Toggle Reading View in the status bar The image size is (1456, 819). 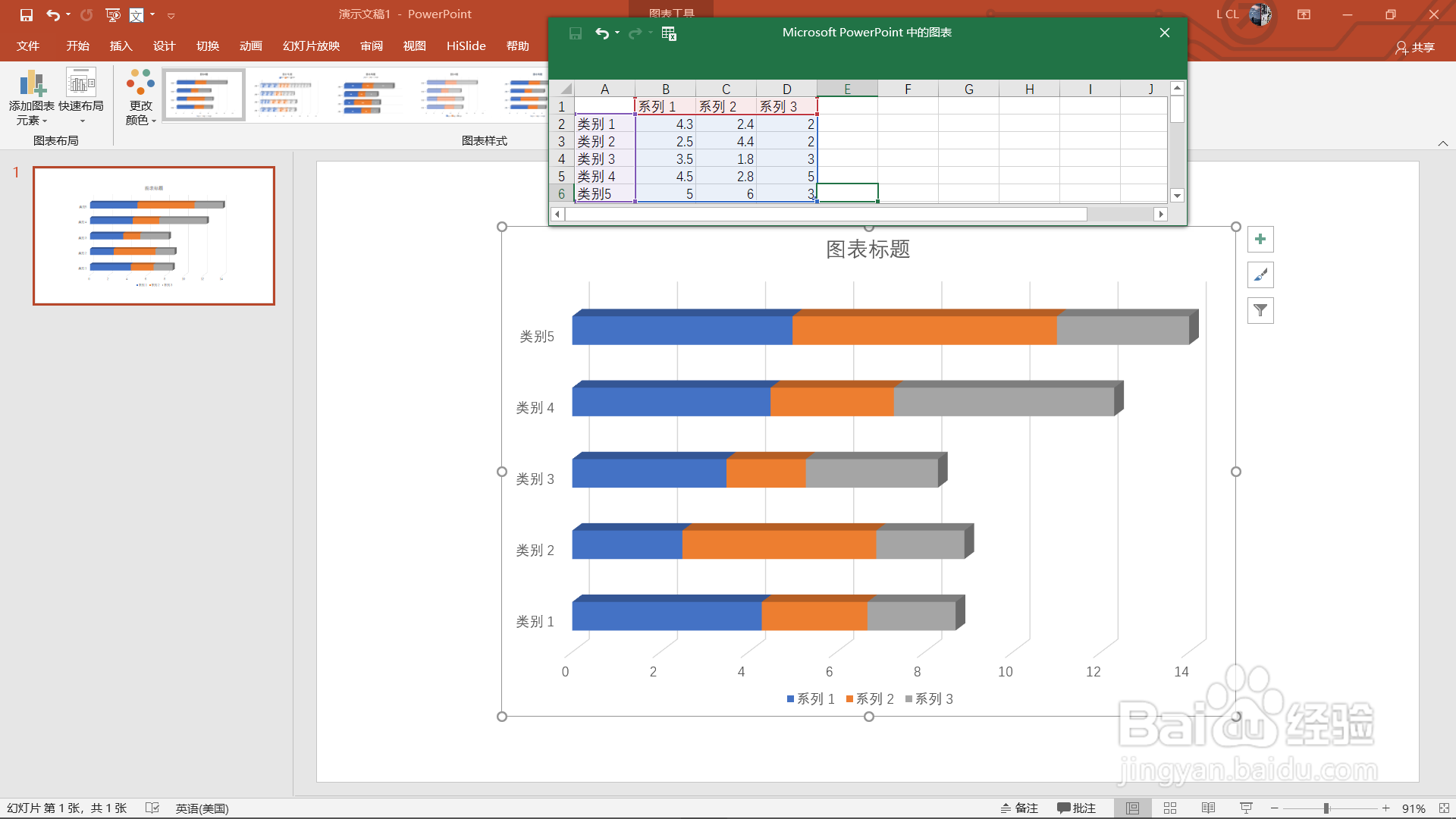pyautogui.click(x=1209, y=808)
